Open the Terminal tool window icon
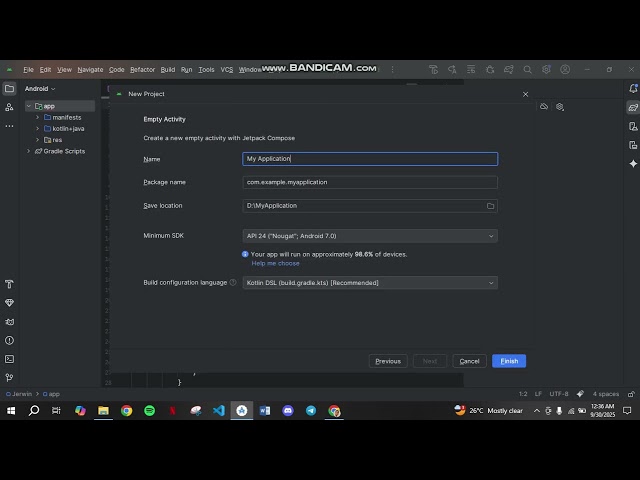This screenshot has width=640, height=480. click(9, 359)
